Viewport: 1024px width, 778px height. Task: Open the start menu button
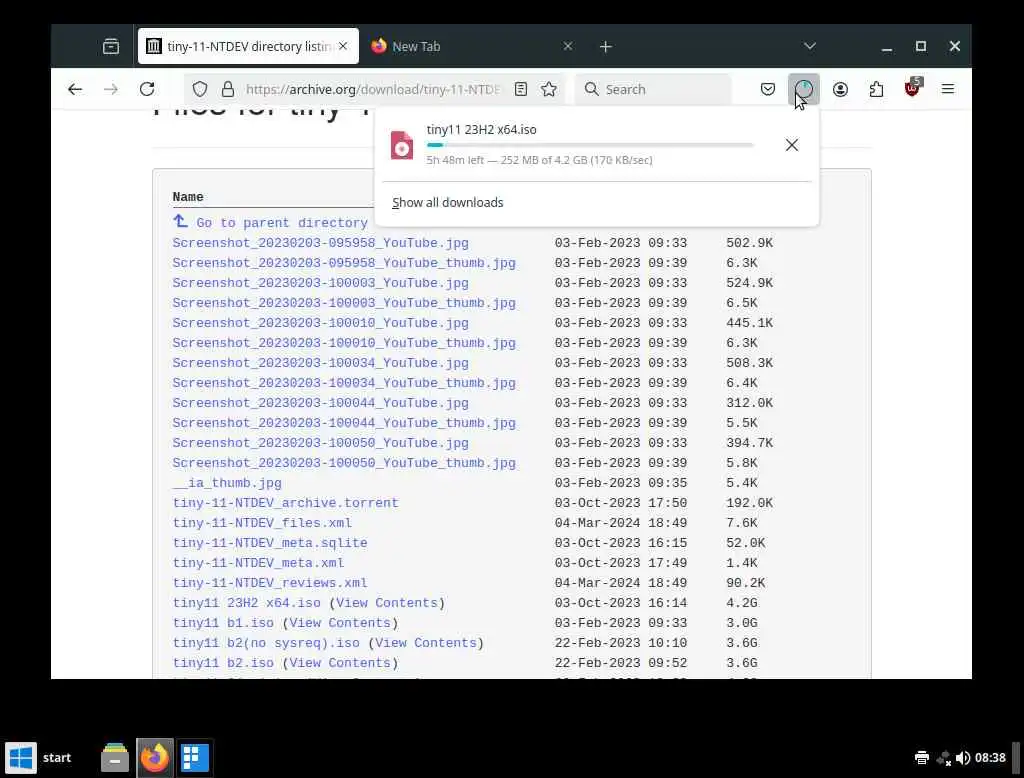coord(39,758)
